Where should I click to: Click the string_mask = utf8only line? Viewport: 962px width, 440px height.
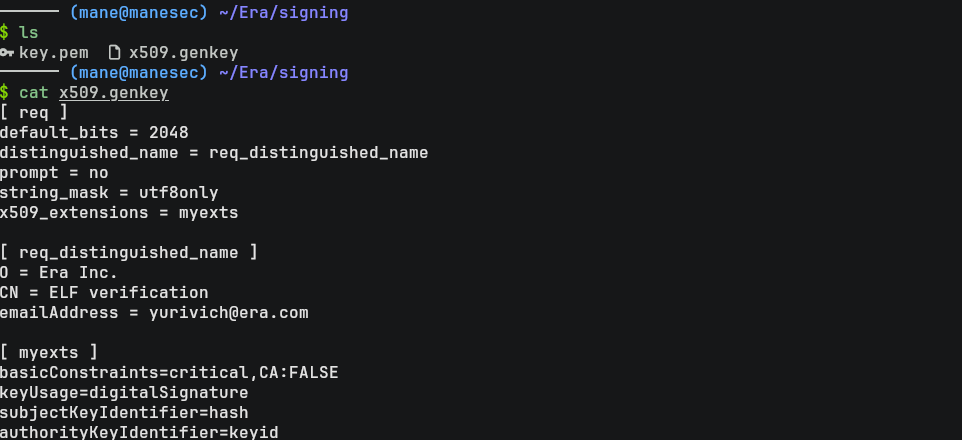[x=109, y=192]
